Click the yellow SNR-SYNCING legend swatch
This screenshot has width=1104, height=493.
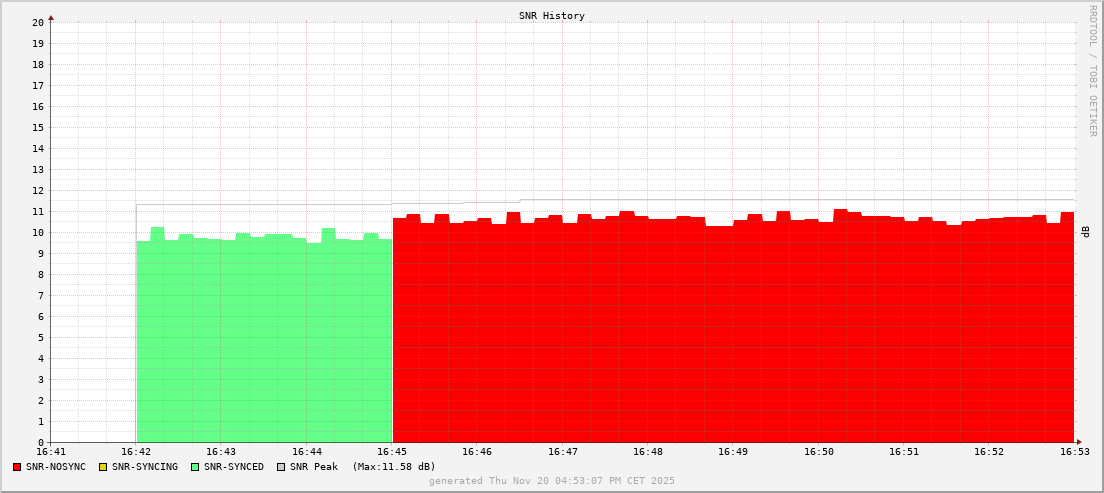point(103,467)
